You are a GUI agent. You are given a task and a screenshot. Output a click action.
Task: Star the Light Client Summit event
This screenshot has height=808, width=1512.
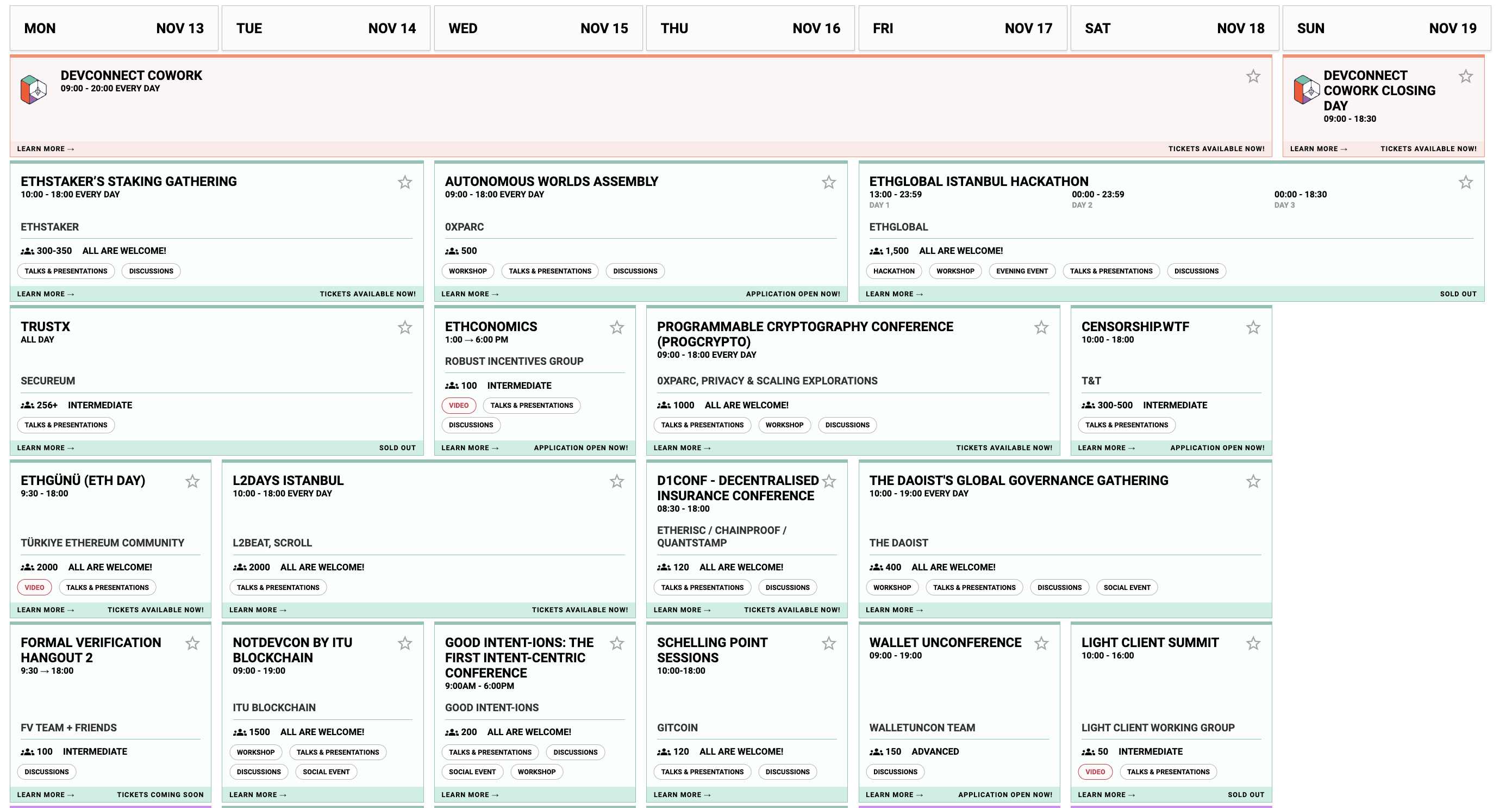click(1253, 644)
